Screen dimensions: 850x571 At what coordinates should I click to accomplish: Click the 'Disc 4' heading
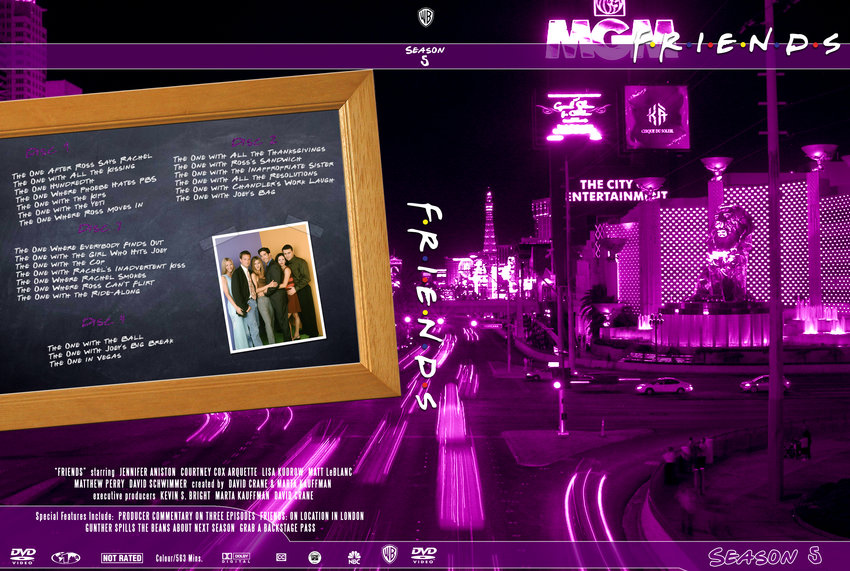104,321
